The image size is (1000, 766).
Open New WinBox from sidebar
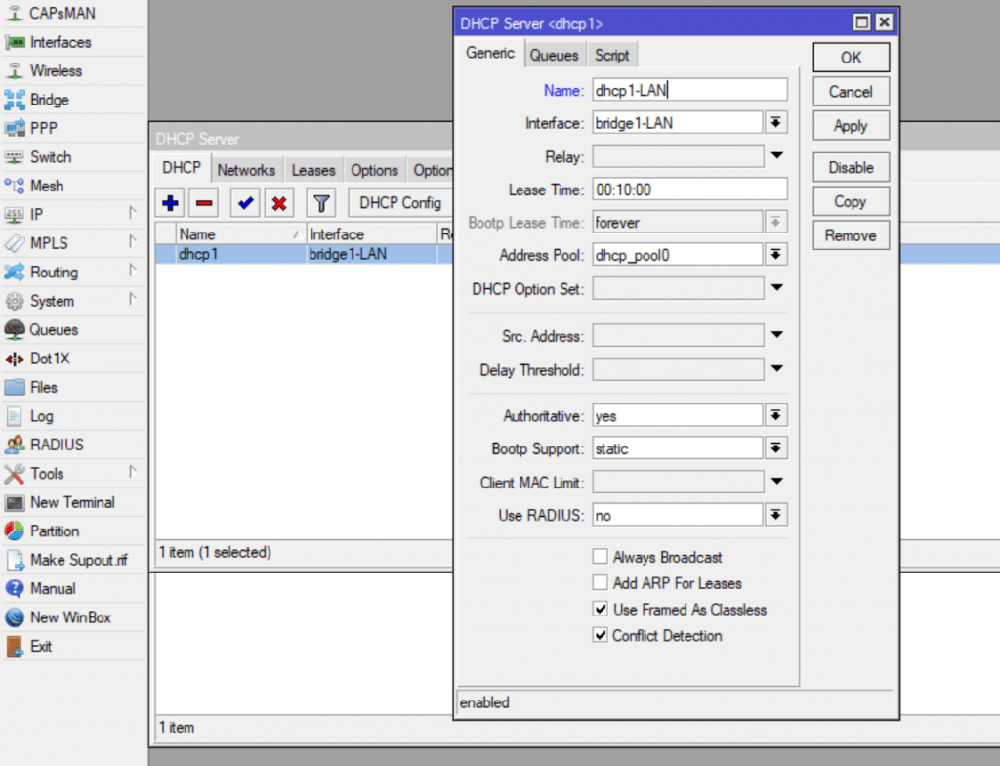click(70, 617)
